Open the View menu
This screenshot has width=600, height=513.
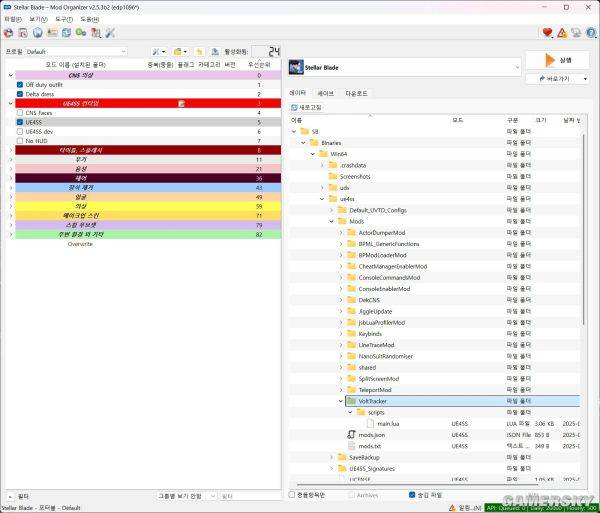pos(38,19)
